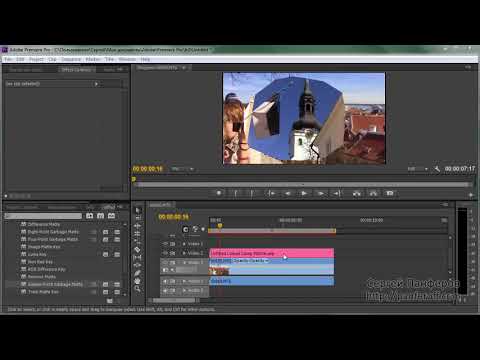Screen dimensions: 480x360
Task: Click Go to Out point button
Action: click(x=337, y=193)
